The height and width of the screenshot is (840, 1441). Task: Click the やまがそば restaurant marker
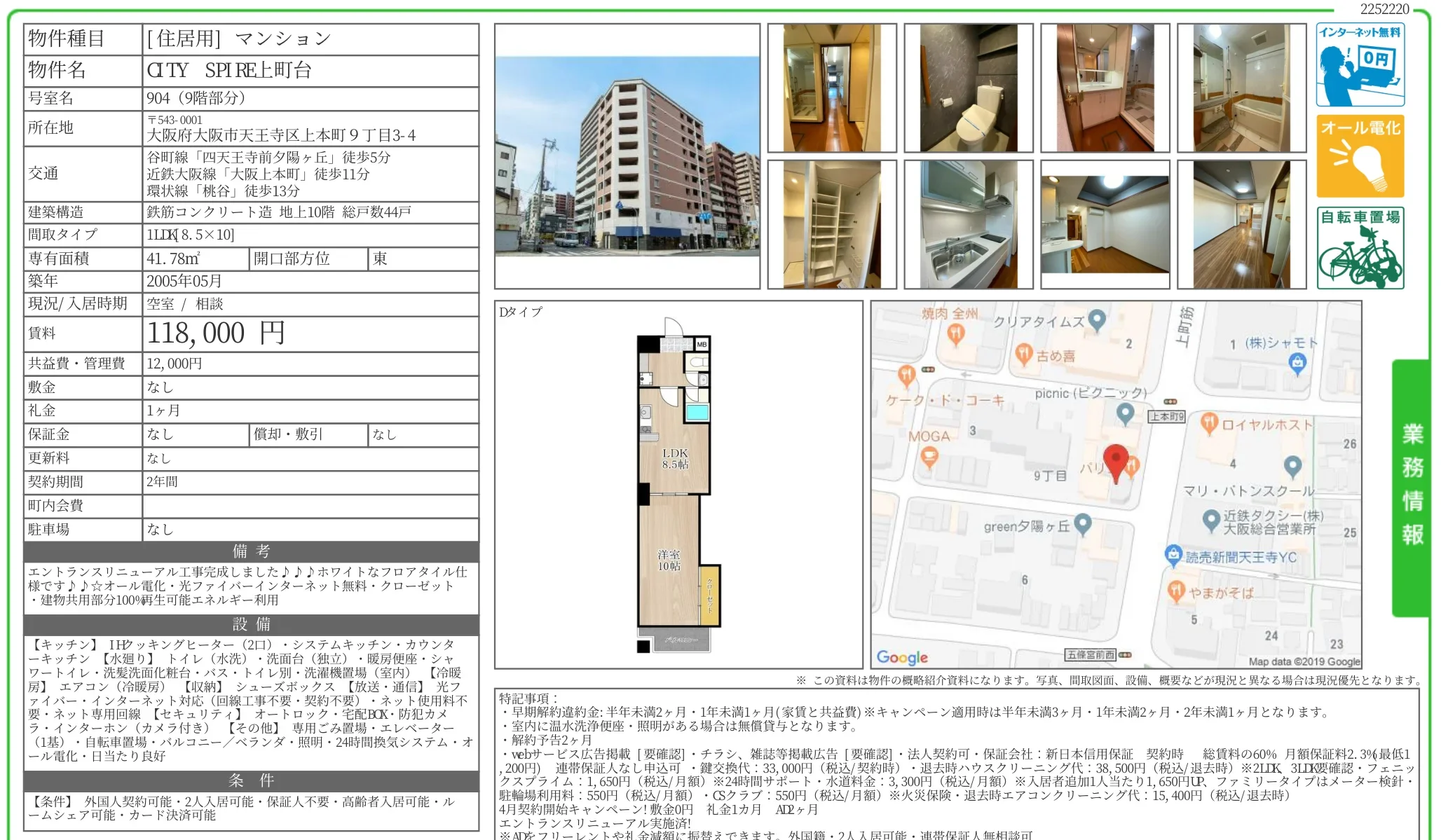1177,591
